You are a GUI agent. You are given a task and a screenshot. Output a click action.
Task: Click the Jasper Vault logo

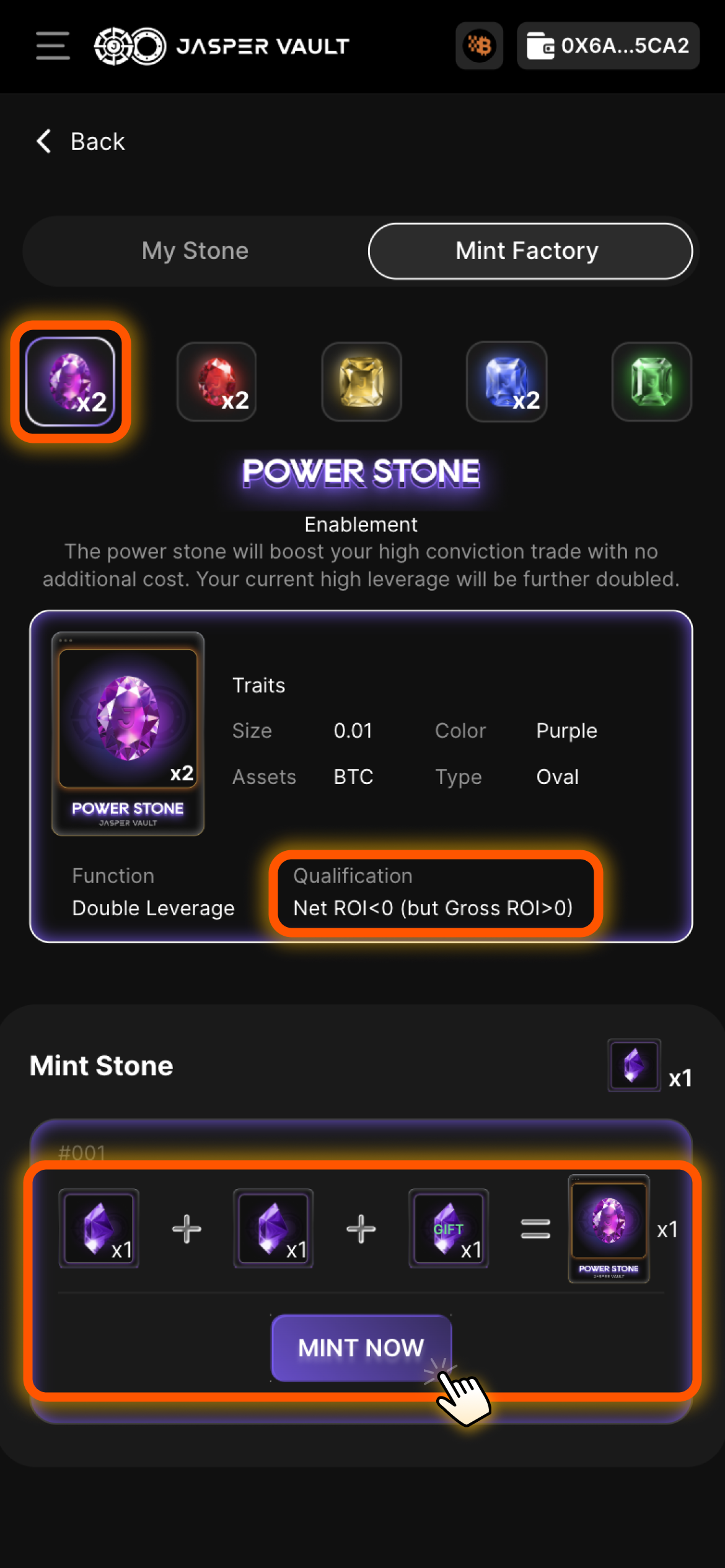tap(221, 46)
